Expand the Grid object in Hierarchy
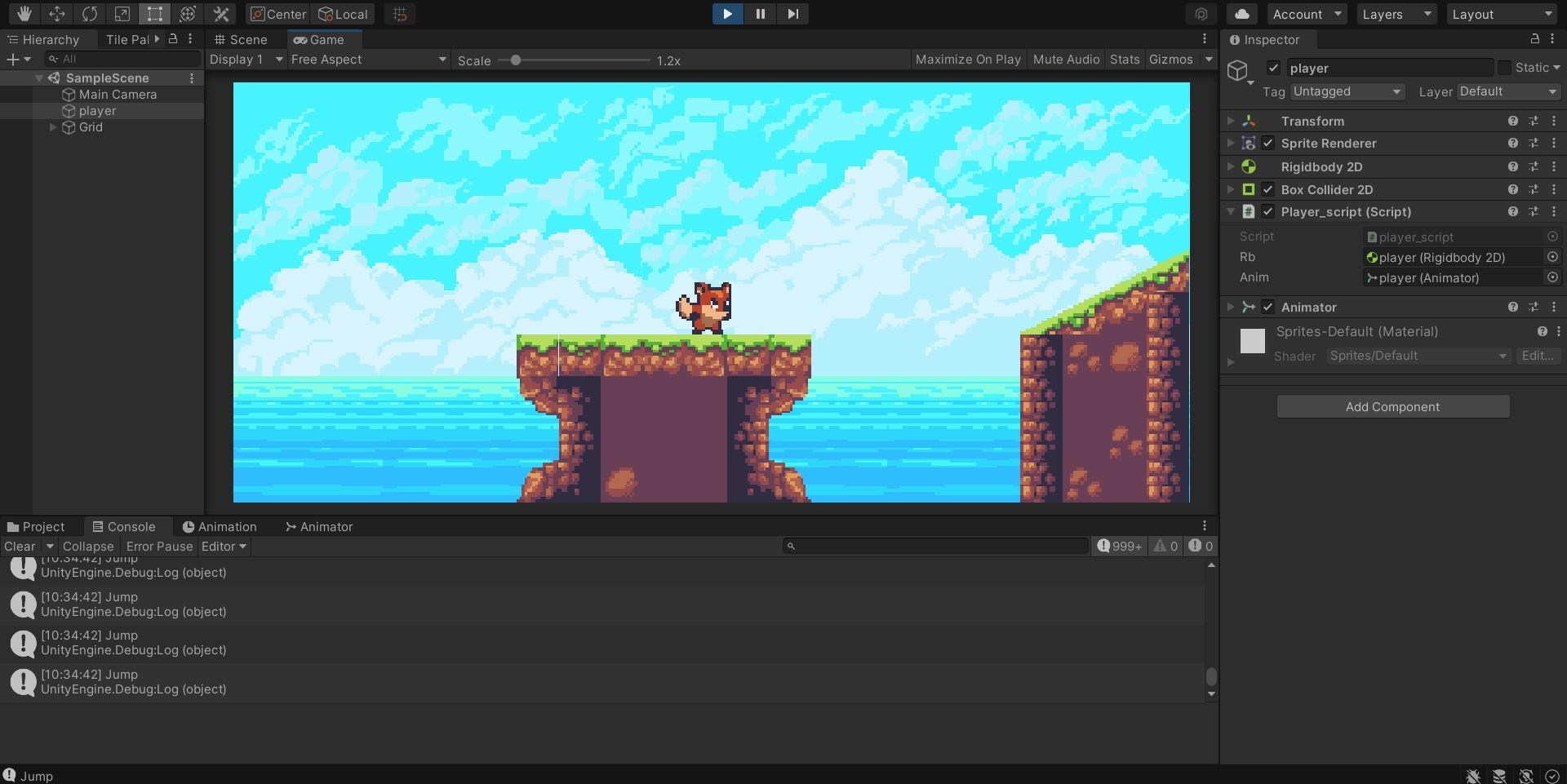Image resolution: width=1567 pixels, height=784 pixels. click(x=54, y=127)
